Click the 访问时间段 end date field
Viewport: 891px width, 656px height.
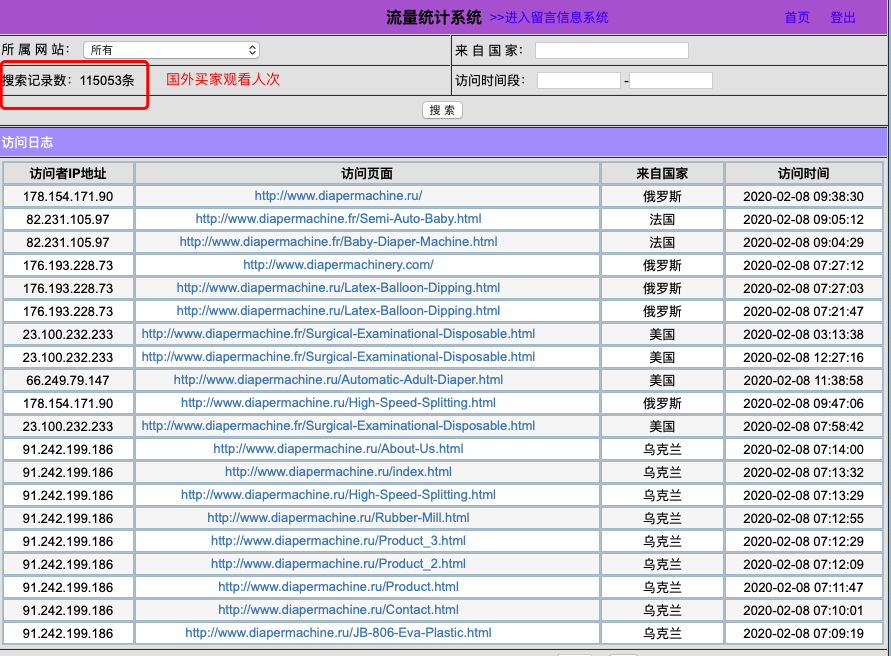tap(671, 80)
